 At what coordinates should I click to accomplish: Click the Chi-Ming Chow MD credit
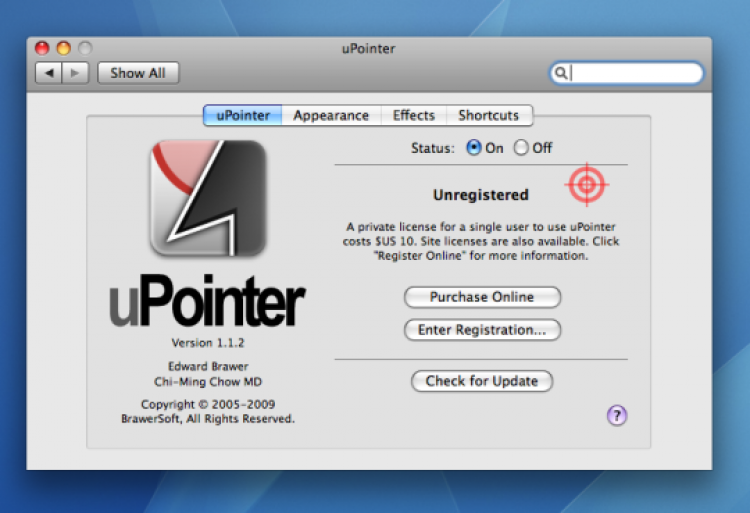[208, 382]
